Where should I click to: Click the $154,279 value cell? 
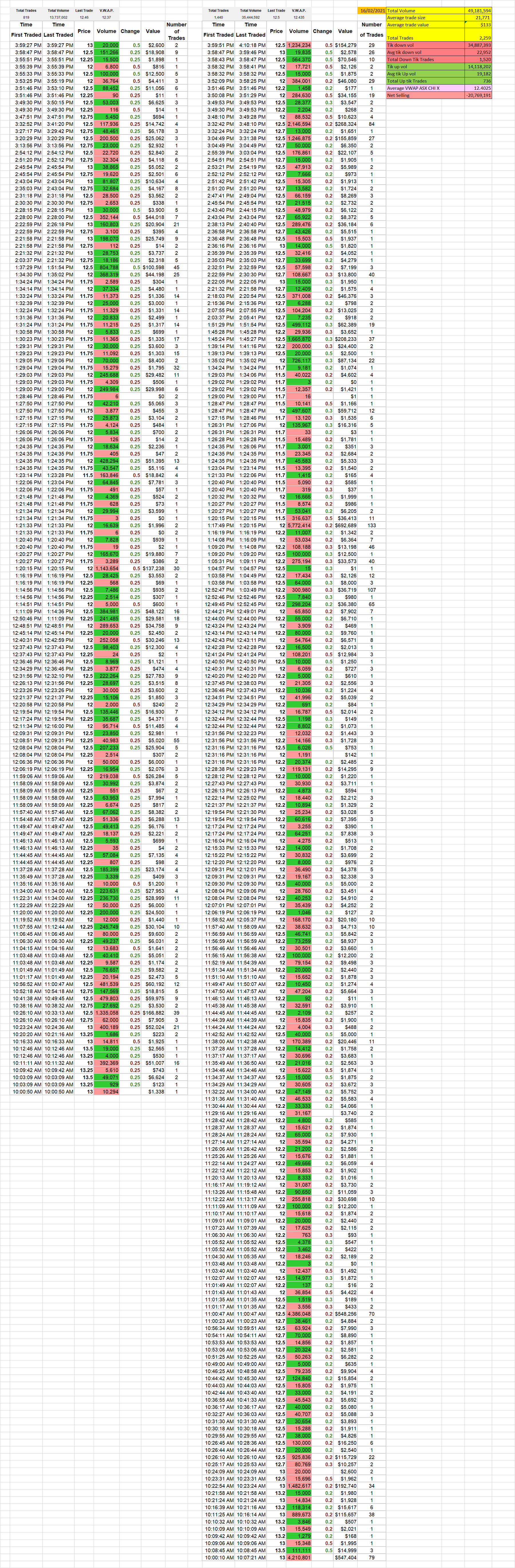345,45
